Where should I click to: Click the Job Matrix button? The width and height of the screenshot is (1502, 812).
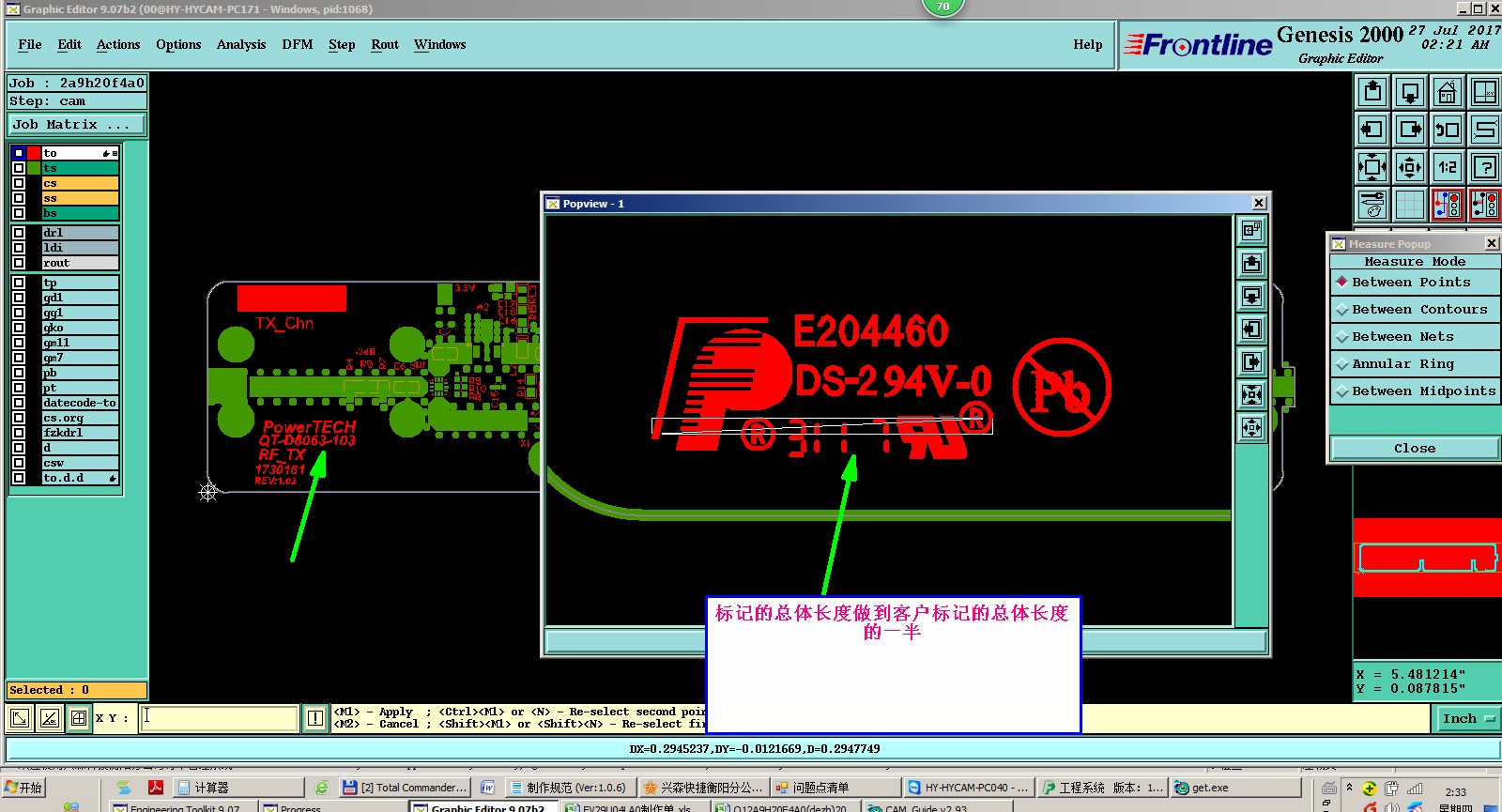[77, 124]
